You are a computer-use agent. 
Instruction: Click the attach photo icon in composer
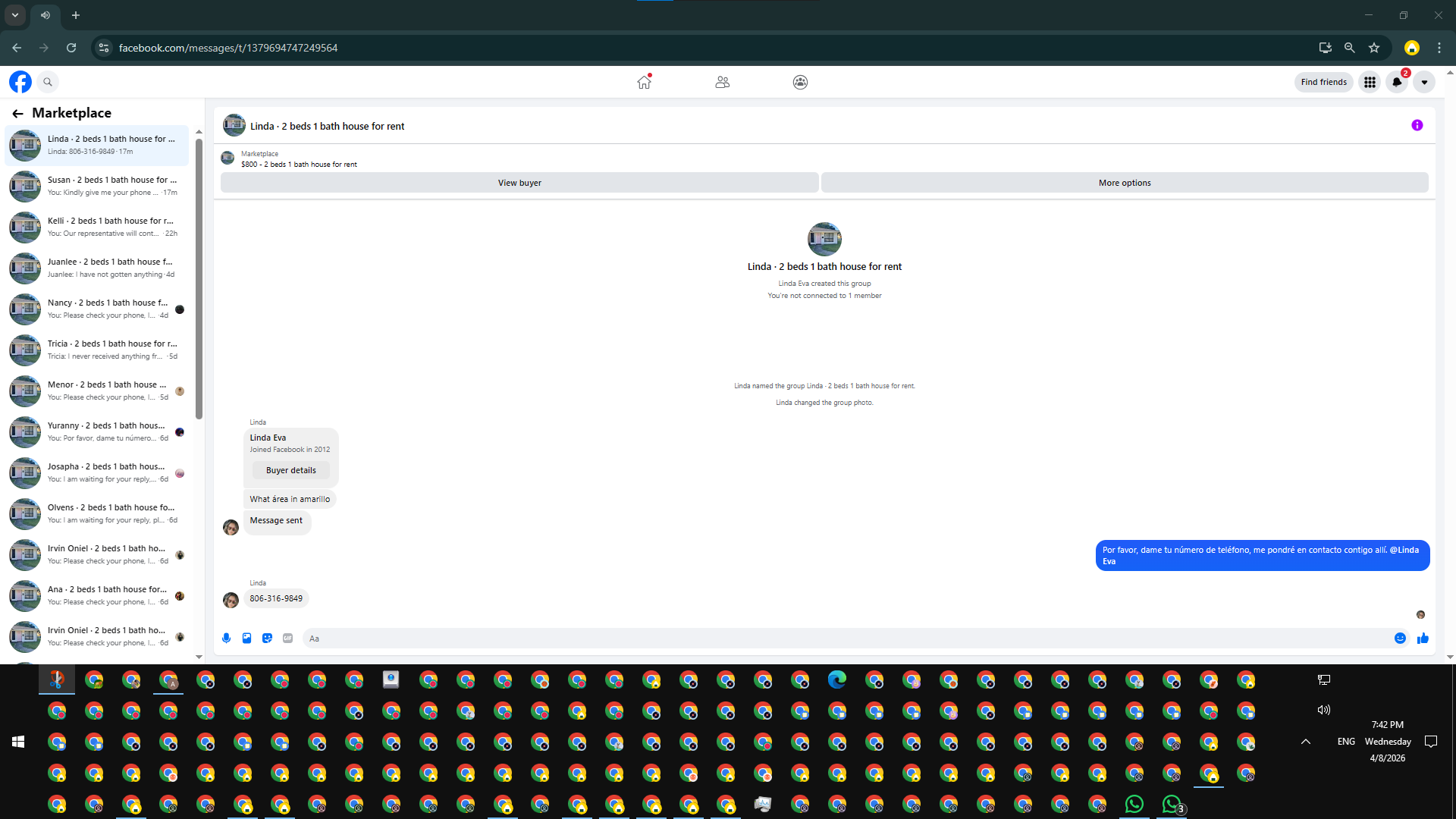click(x=246, y=639)
